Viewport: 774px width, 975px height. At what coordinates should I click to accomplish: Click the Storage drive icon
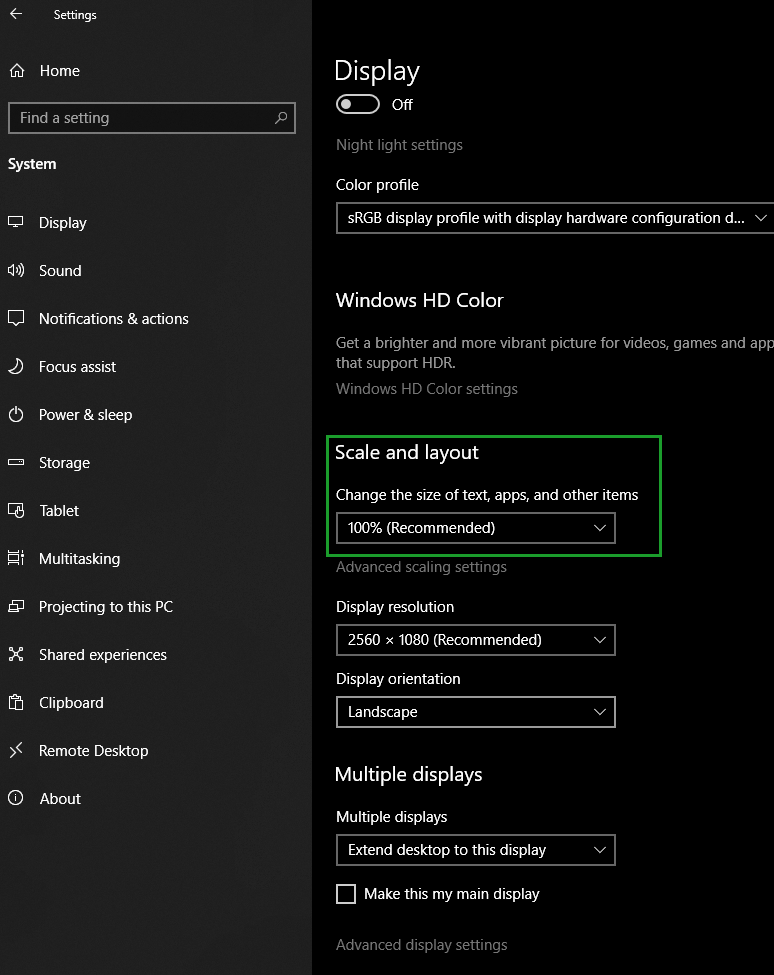point(16,463)
